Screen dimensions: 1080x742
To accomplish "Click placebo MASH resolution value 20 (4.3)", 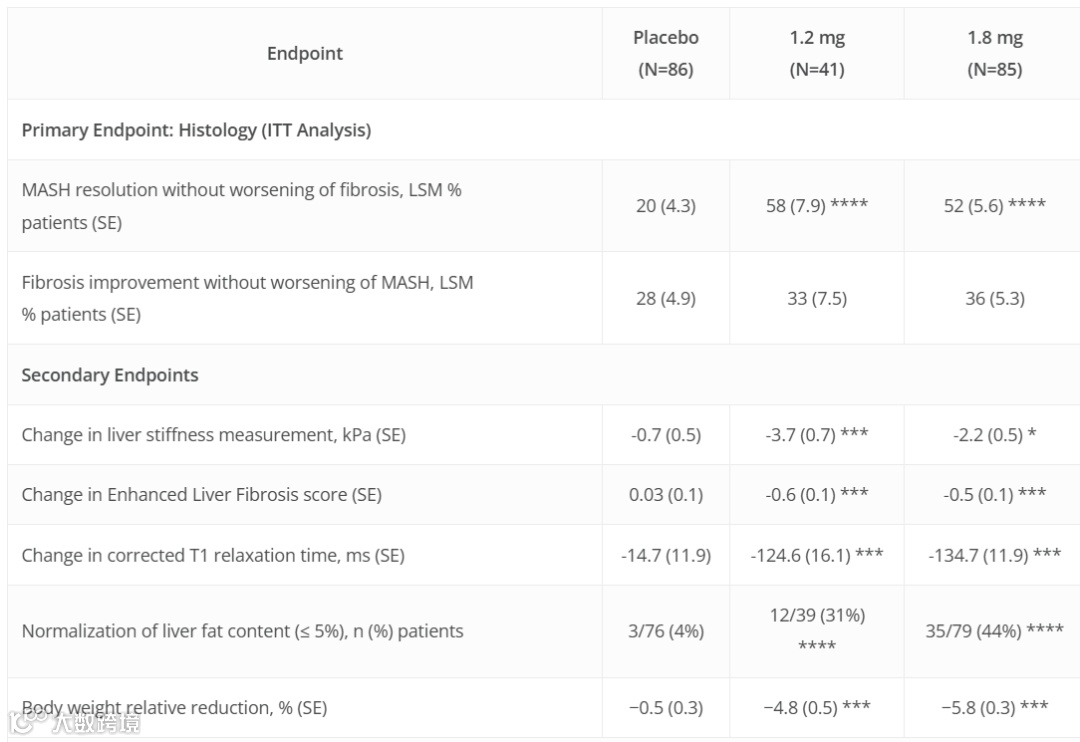I will [665, 206].
